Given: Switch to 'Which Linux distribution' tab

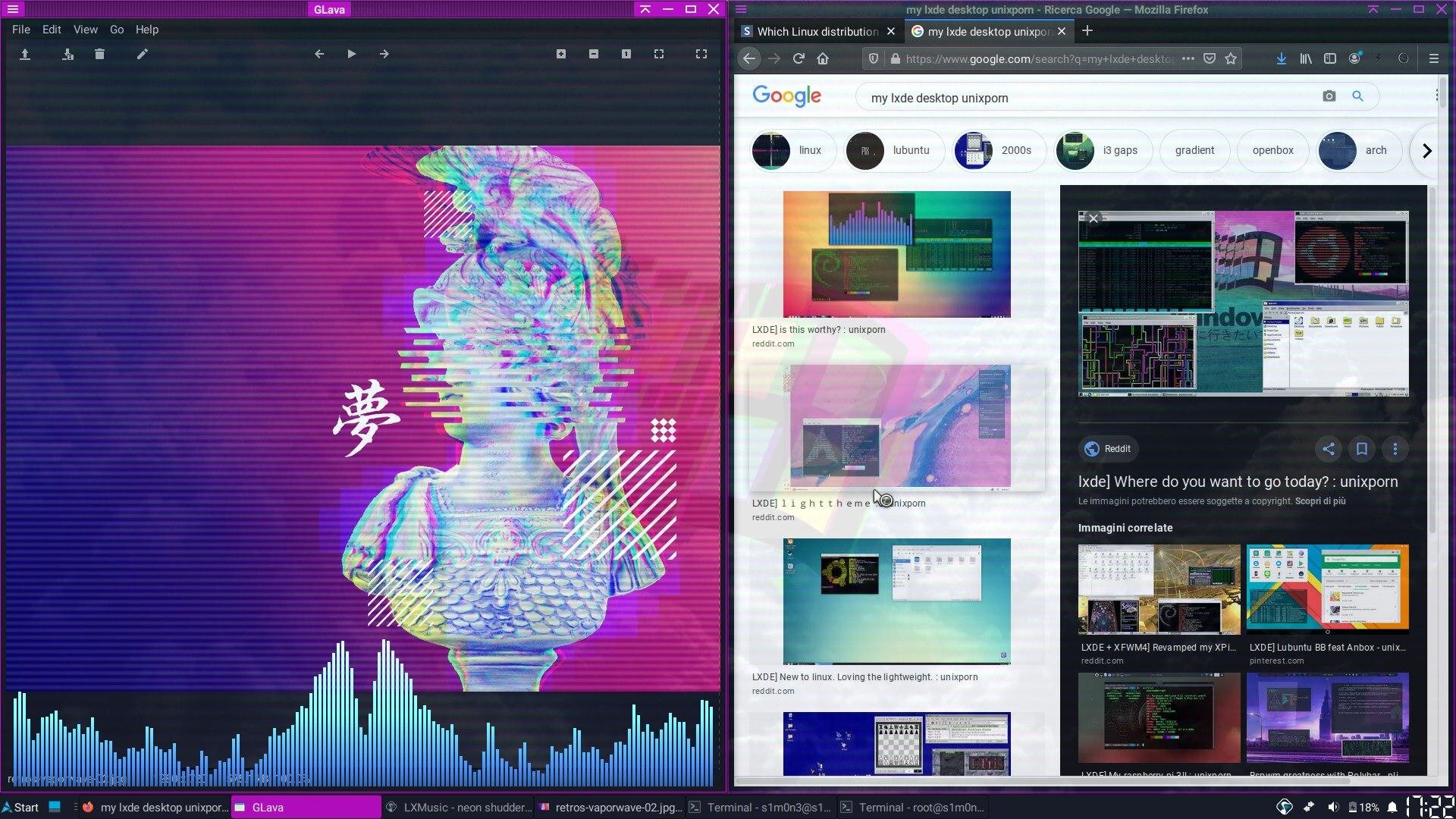Looking at the screenshot, I should click(x=817, y=31).
